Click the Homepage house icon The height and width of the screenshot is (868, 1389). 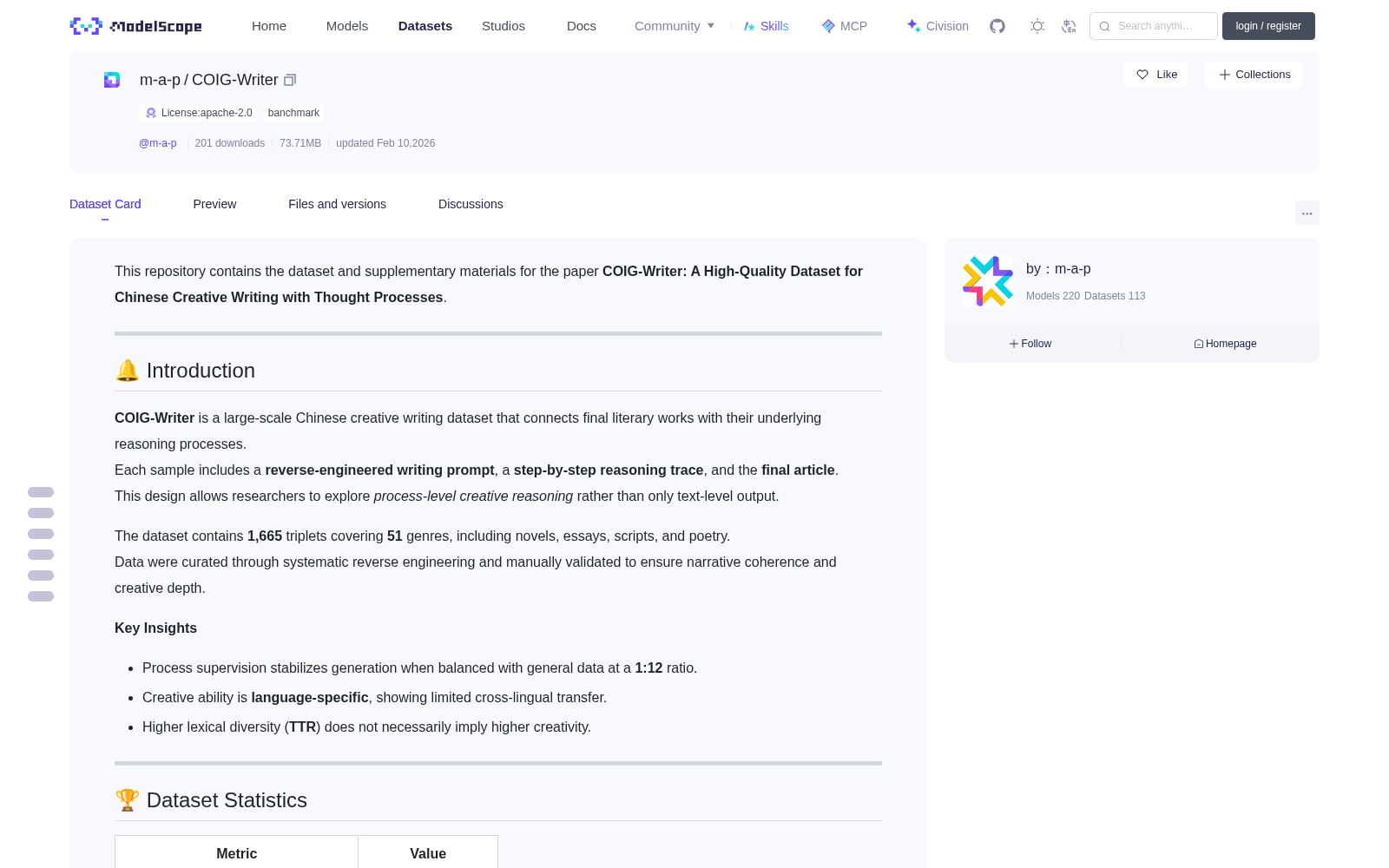(1199, 344)
